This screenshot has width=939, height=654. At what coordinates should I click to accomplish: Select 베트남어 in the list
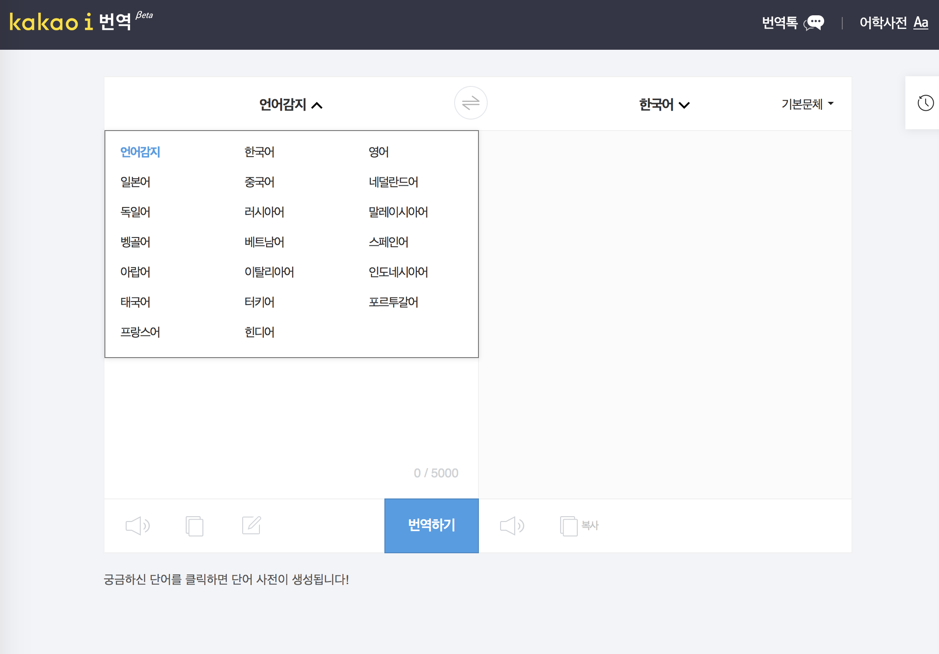(x=264, y=242)
